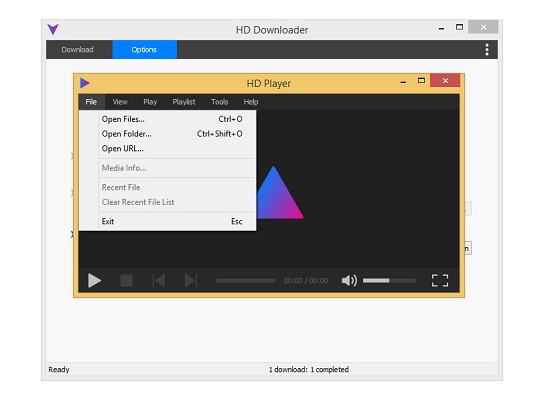Adjust the HD Player volume slider

(x=389, y=281)
